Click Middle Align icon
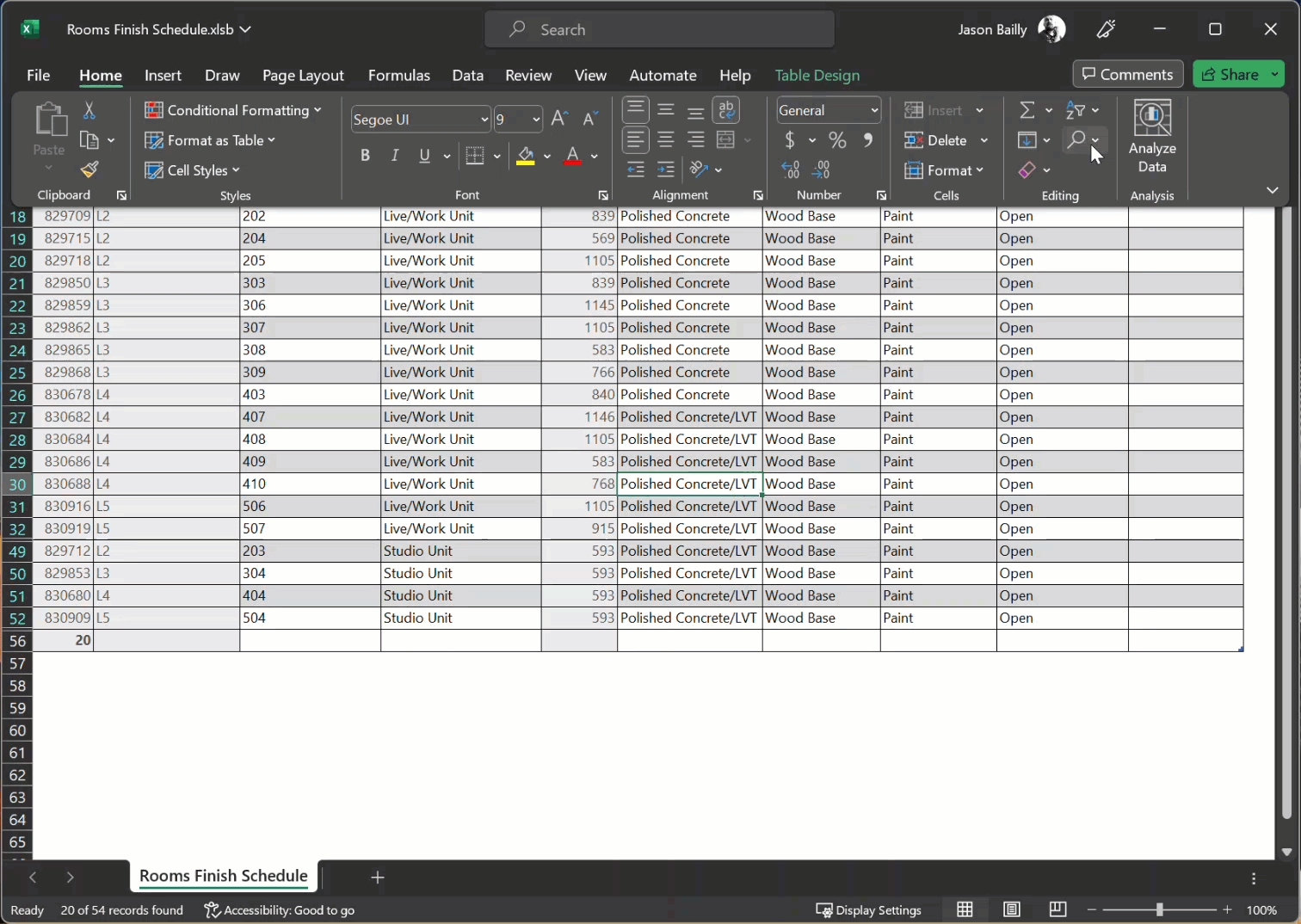 [x=666, y=110]
